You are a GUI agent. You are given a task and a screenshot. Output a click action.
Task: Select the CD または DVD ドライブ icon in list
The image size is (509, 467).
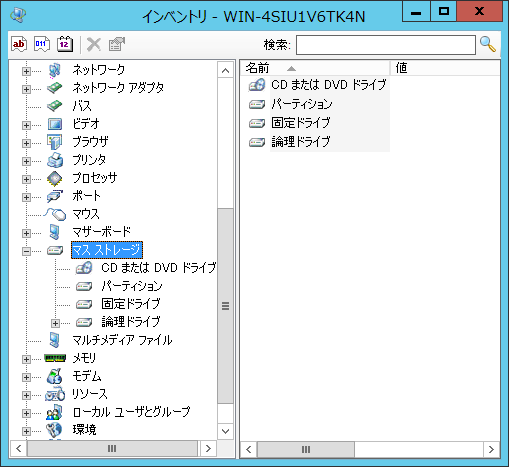click(257, 85)
